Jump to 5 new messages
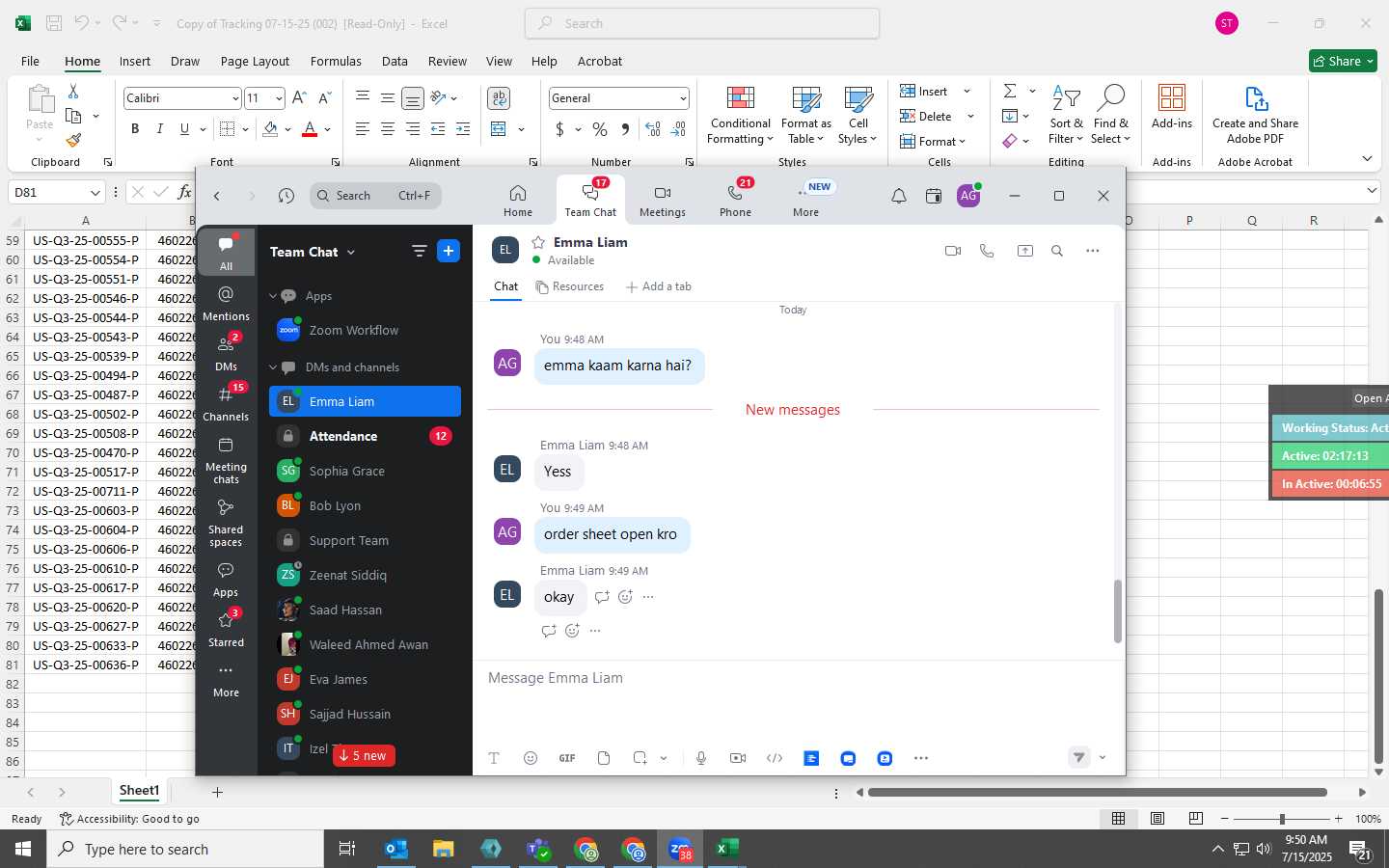Viewport: 1389px width, 868px height. point(364,755)
